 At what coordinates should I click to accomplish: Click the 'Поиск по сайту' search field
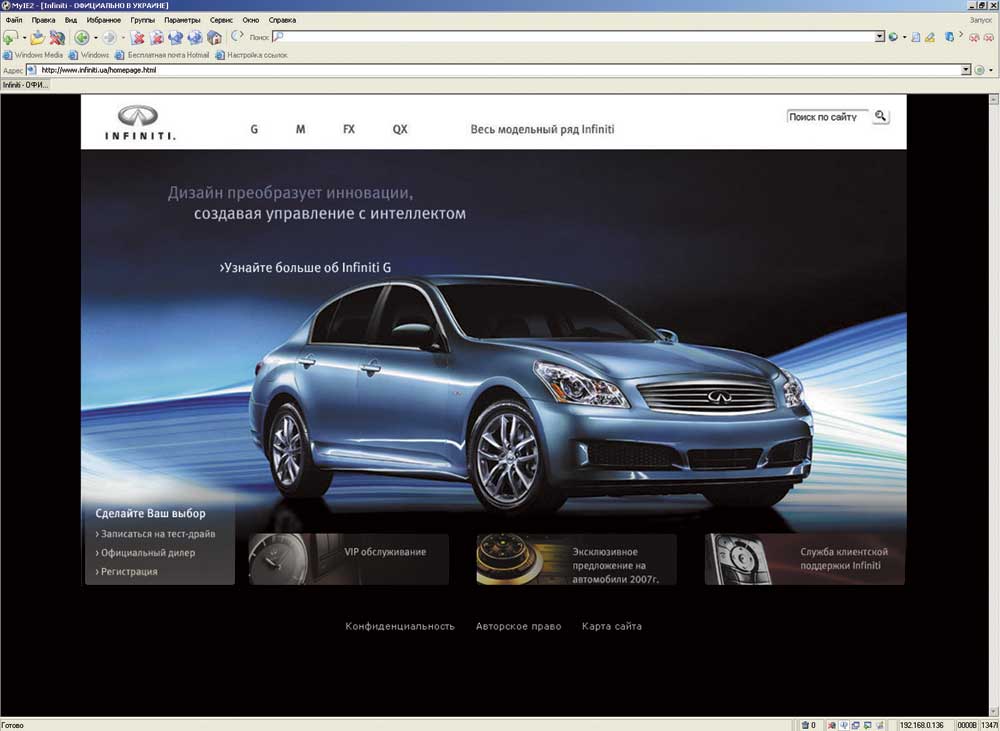826,117
